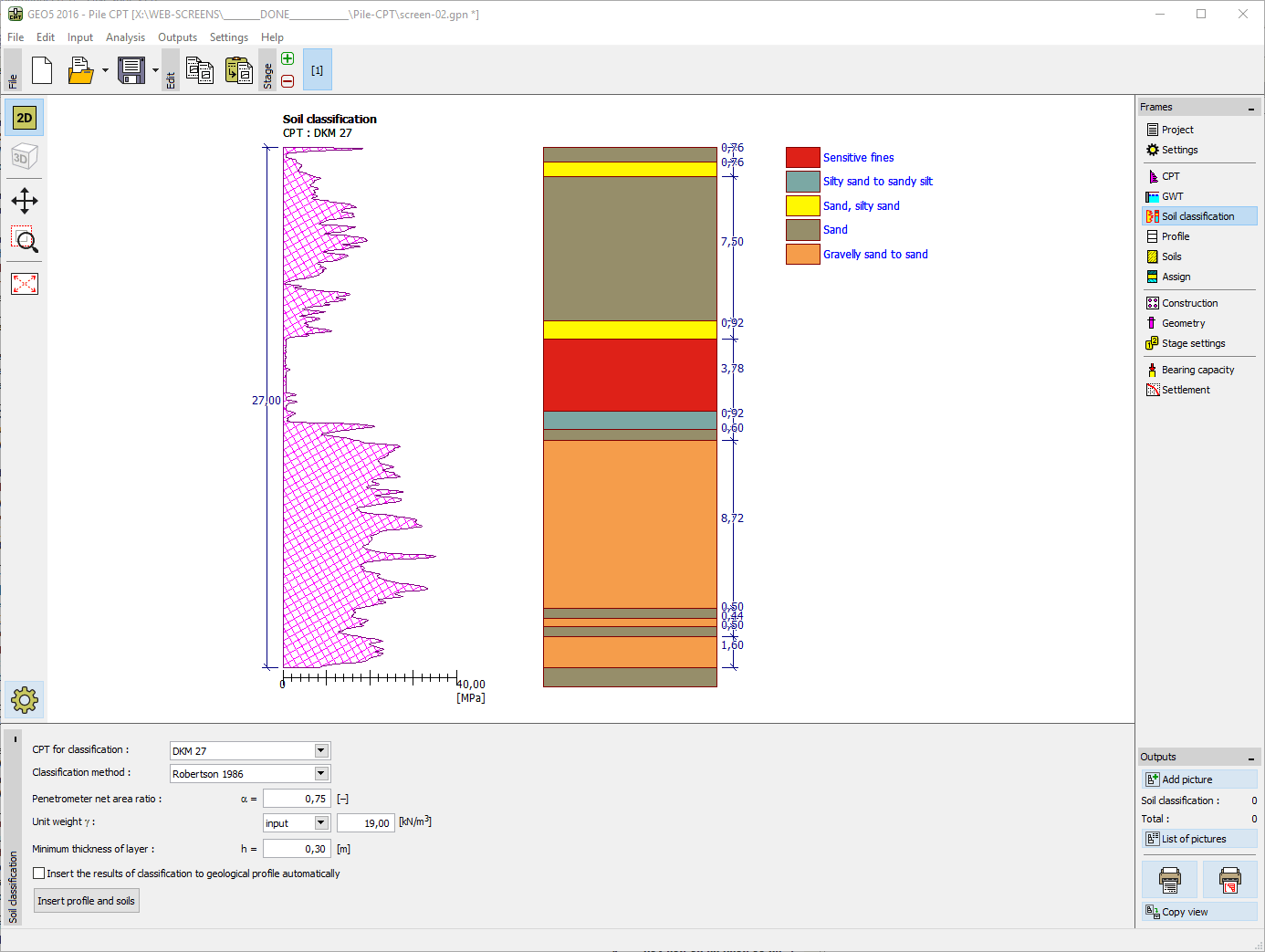
Task: Add a new construction stage
Action: pos(287,59)
